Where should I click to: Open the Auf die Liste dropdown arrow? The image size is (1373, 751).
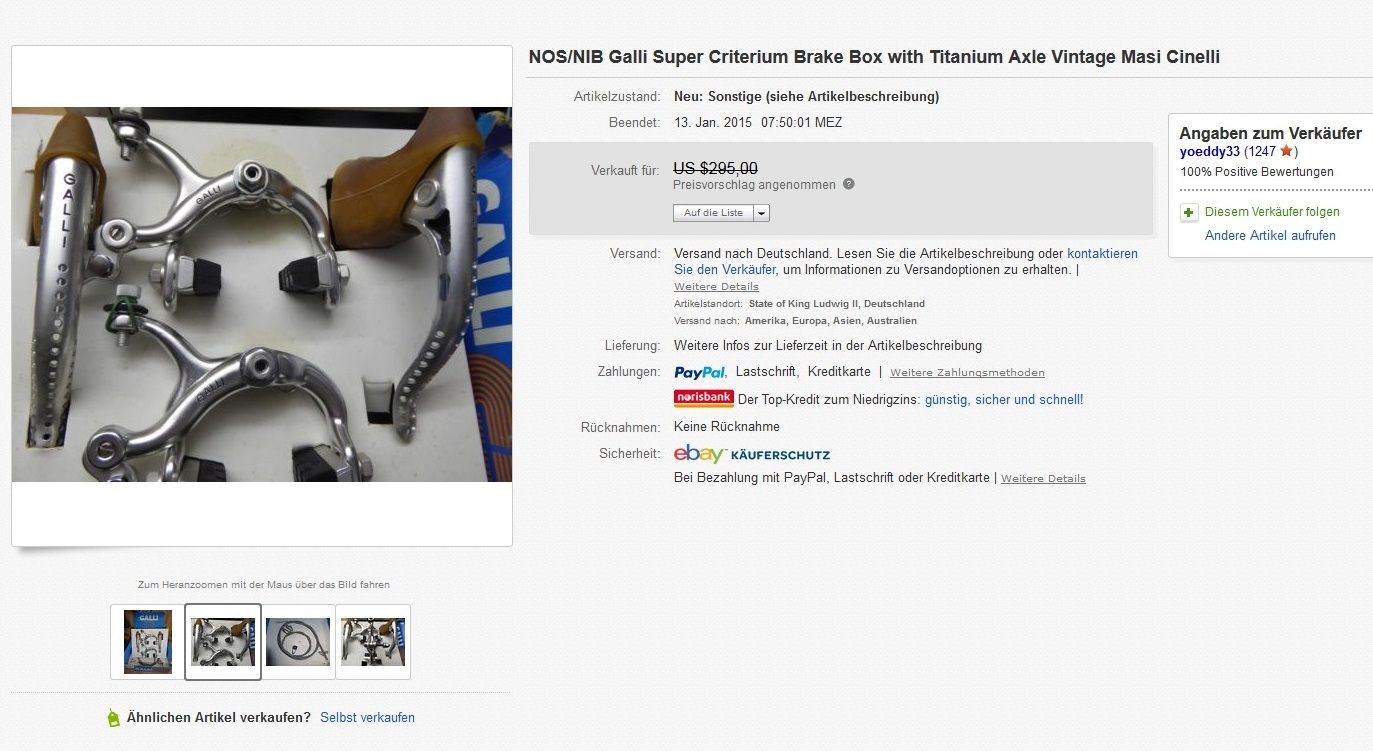point(761,213)
